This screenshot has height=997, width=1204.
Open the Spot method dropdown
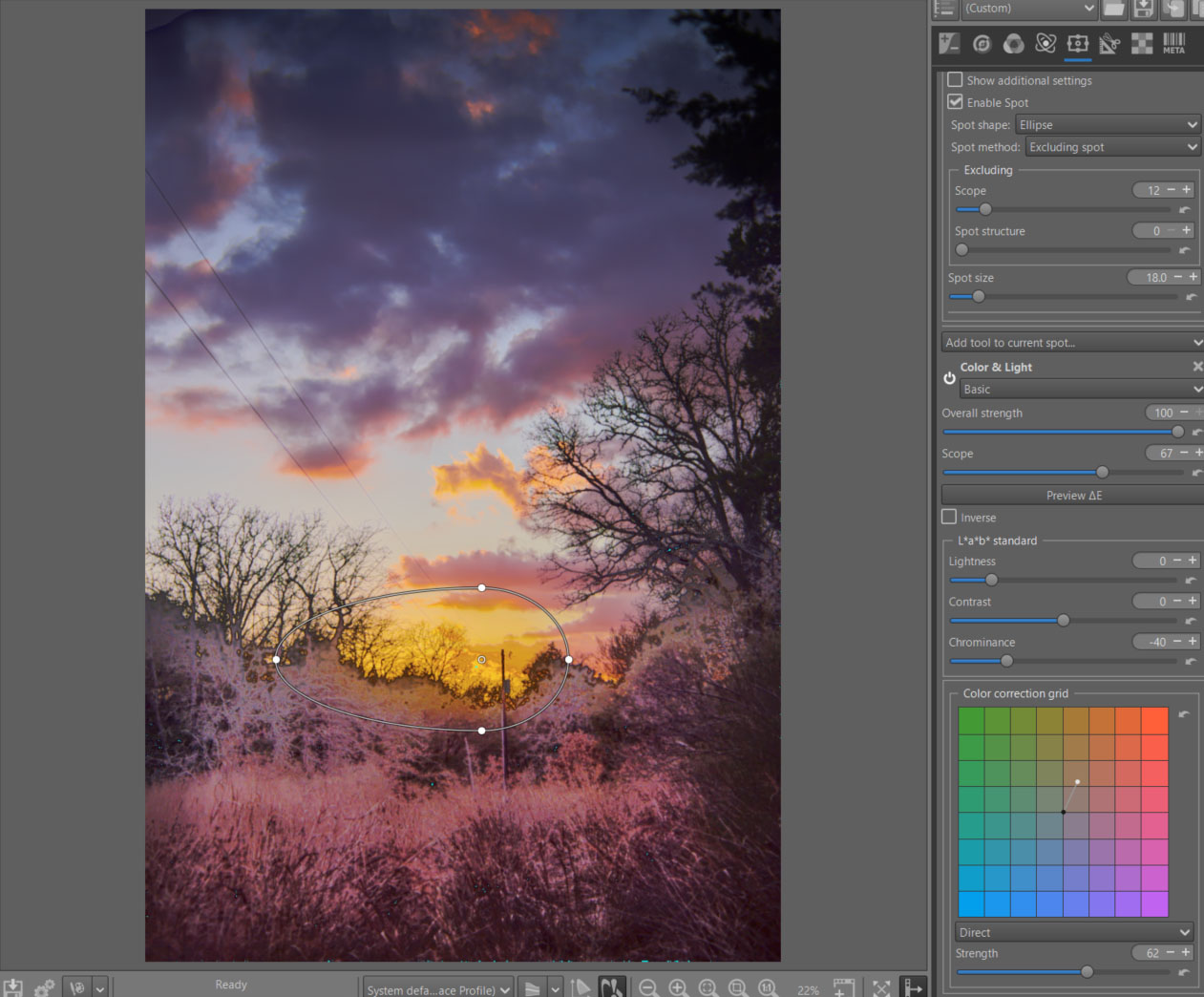tap(1112, 147)
